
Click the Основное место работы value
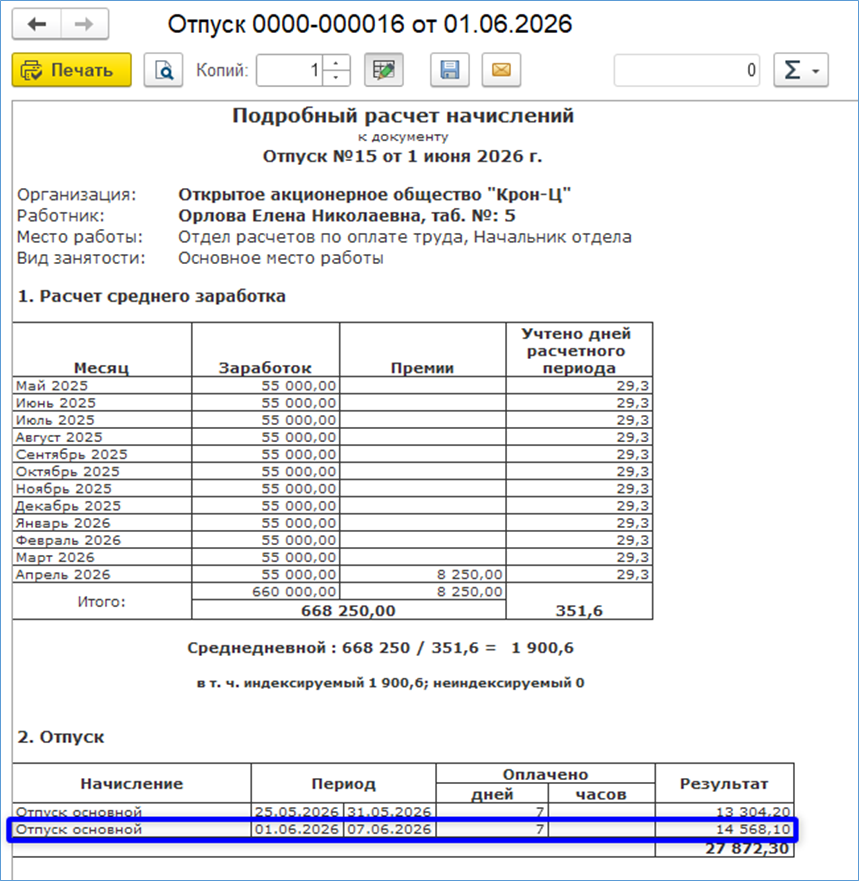(281, 258)
